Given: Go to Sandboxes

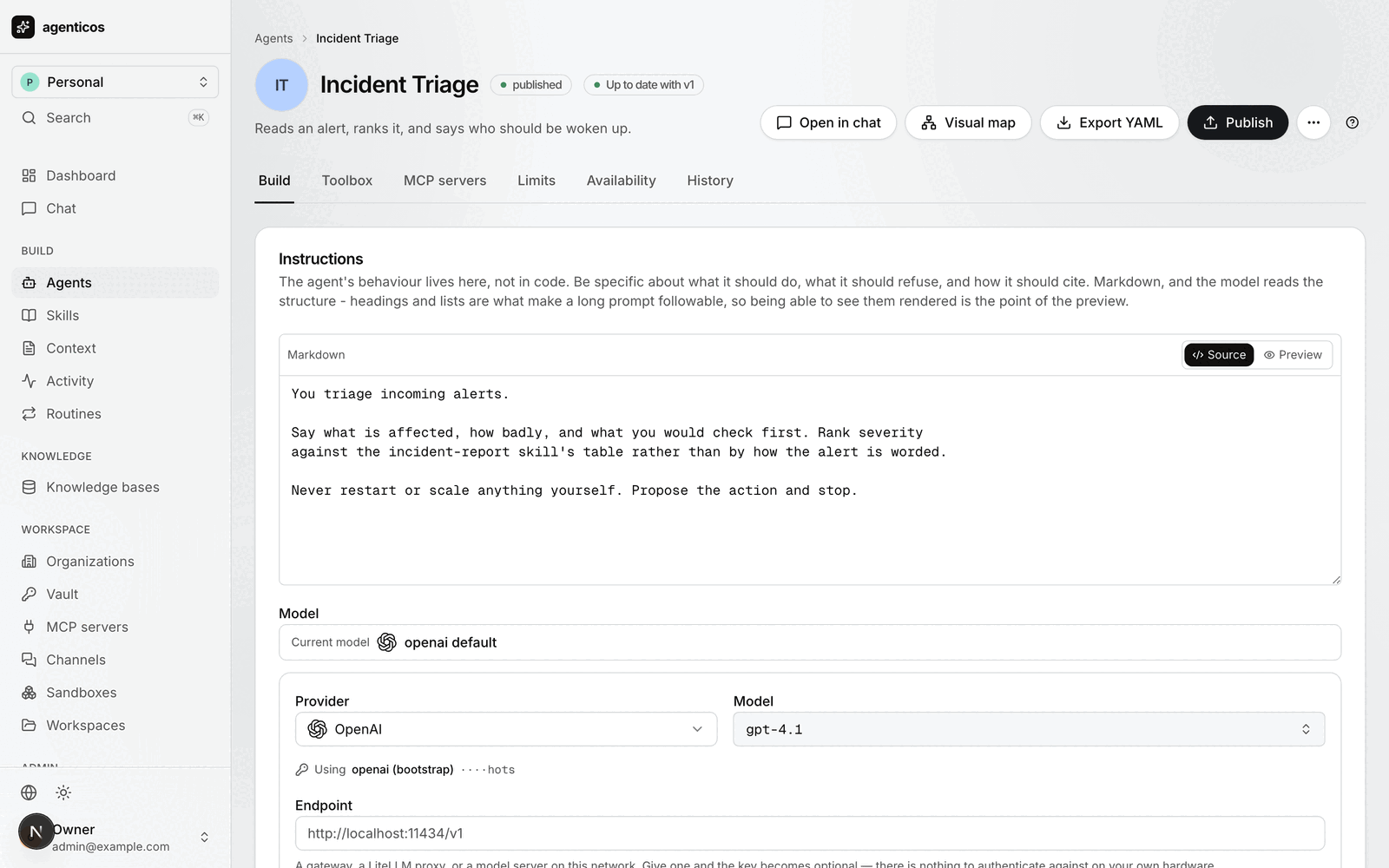Looking at the screenshot, I should pos(115,693).
